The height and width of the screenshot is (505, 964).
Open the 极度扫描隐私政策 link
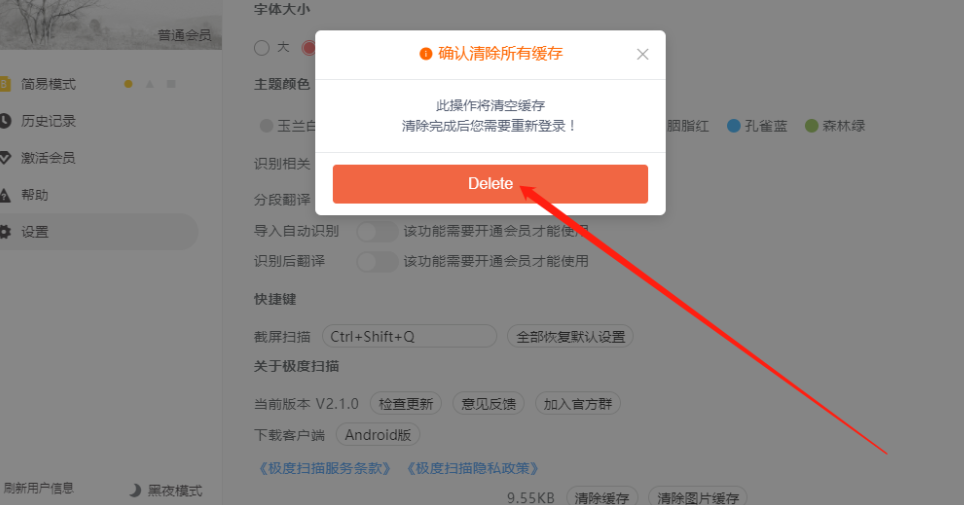(x=472, y=469)
